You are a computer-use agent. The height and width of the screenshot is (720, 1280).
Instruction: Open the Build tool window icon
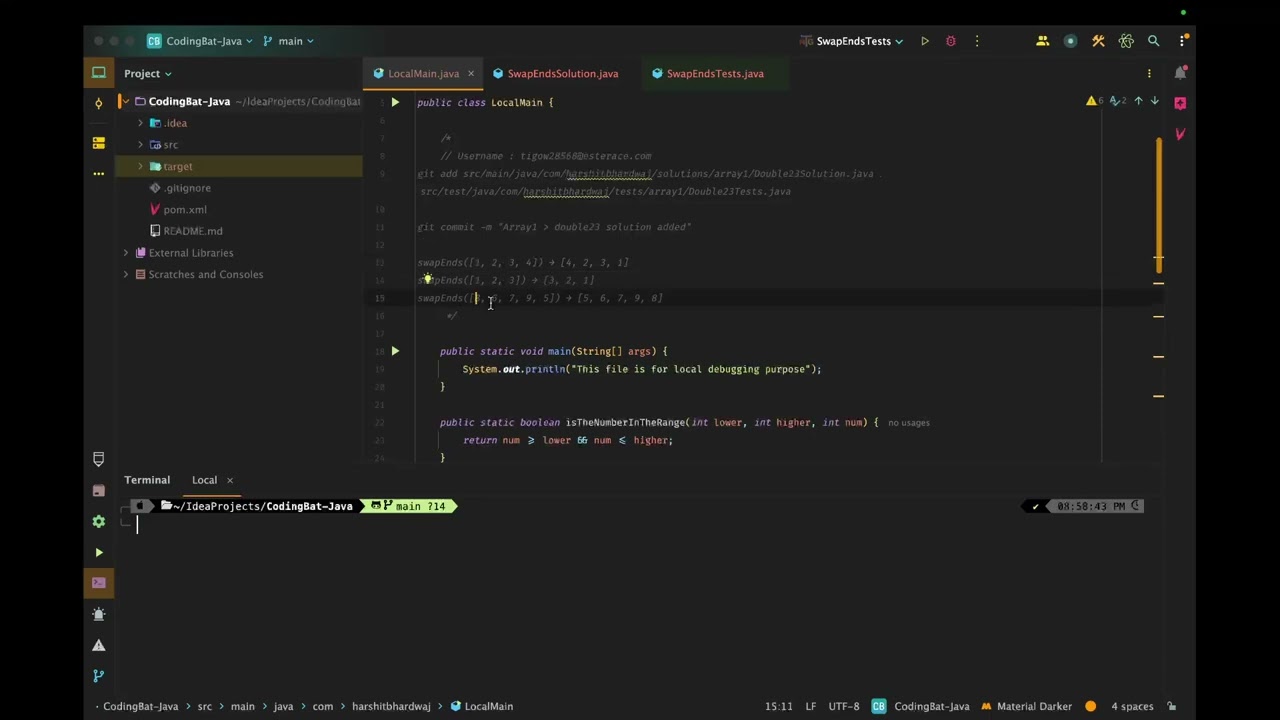[x=98, y=490]
